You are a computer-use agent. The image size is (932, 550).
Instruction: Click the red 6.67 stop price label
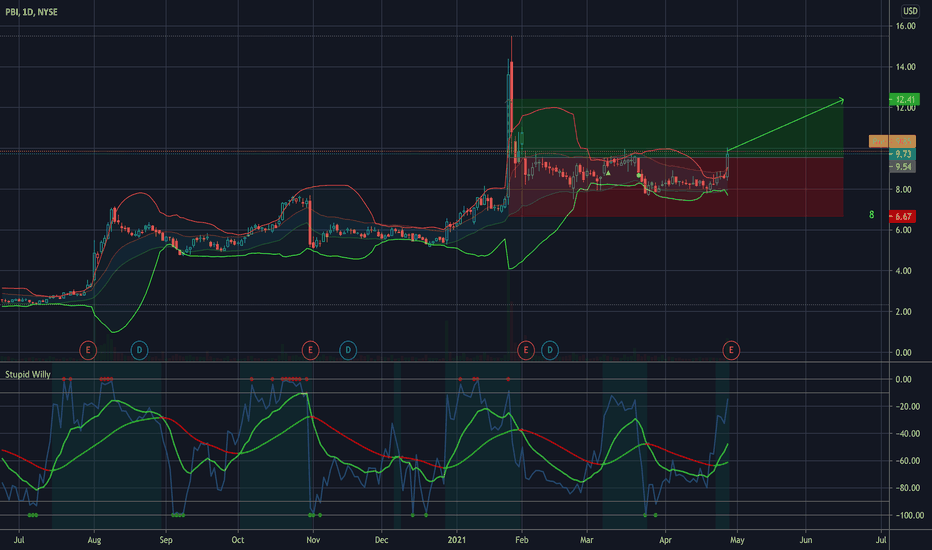point(902,216)
